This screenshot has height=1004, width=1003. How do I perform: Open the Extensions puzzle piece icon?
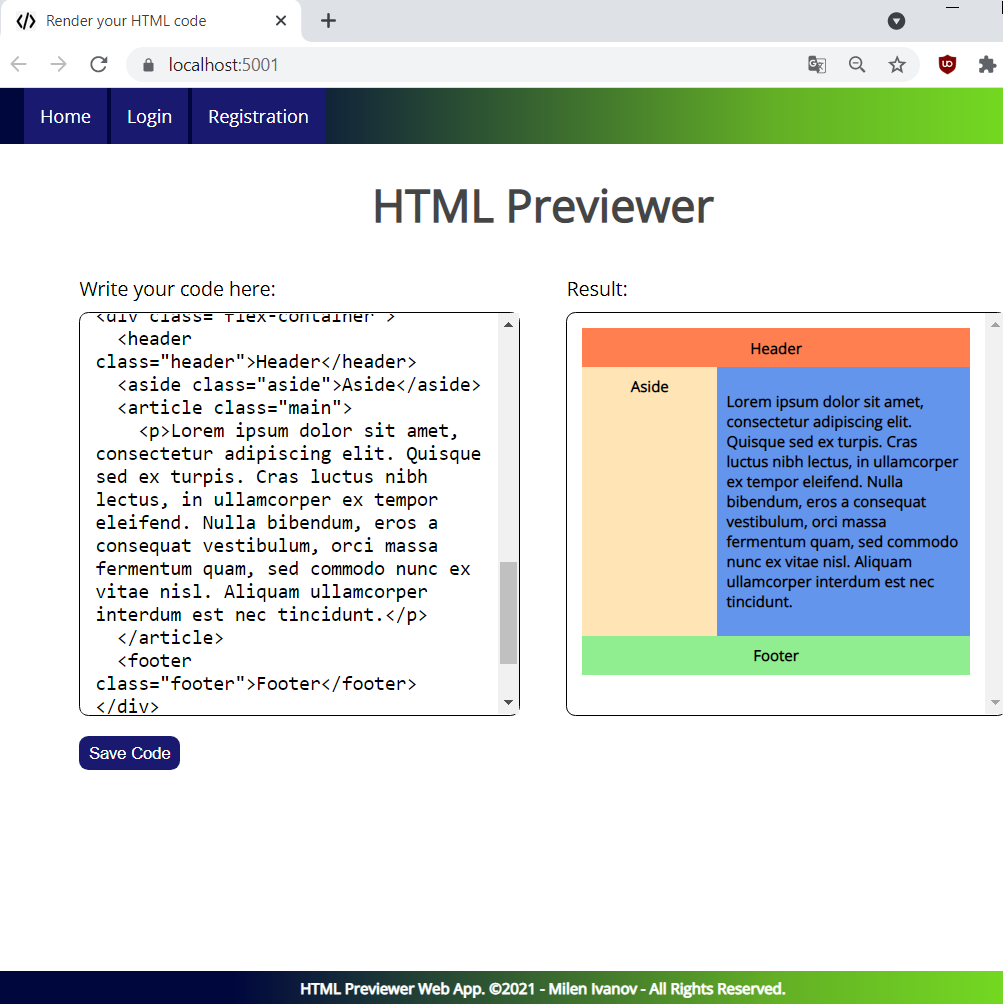pyautogui.click(x=987, y=65)
